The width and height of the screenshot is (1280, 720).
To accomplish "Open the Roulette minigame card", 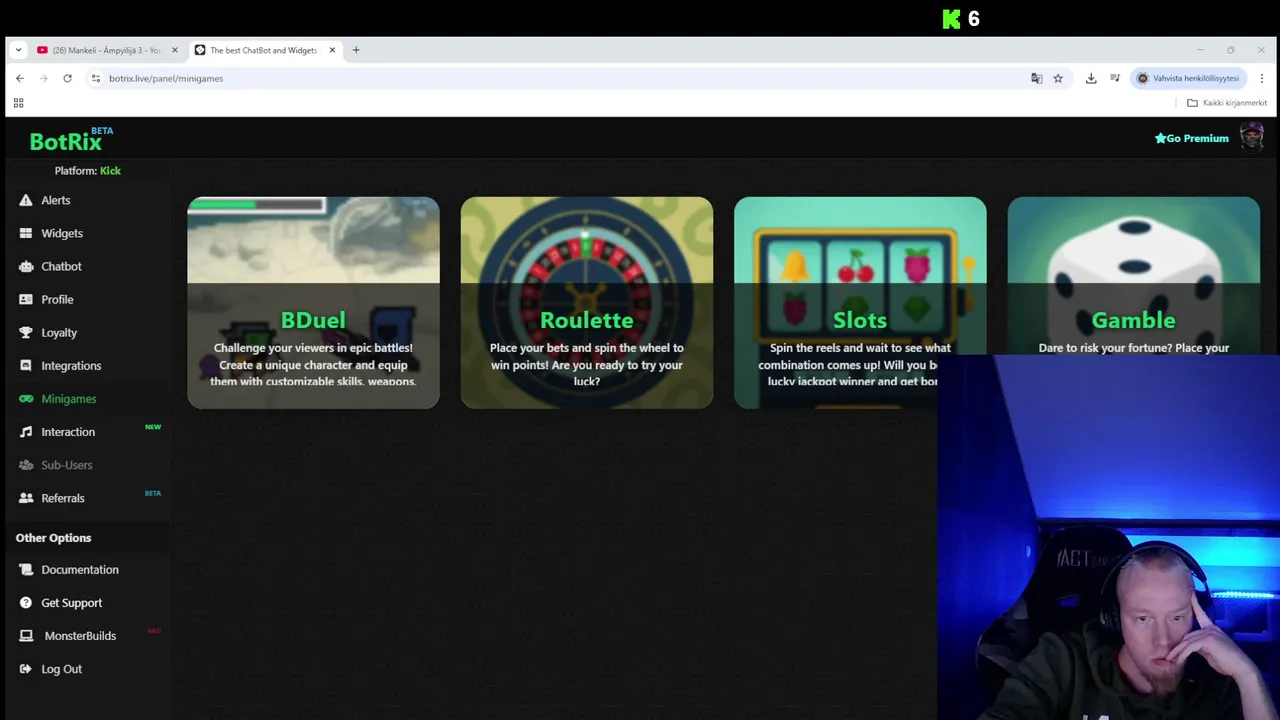I will click(587, 302).
